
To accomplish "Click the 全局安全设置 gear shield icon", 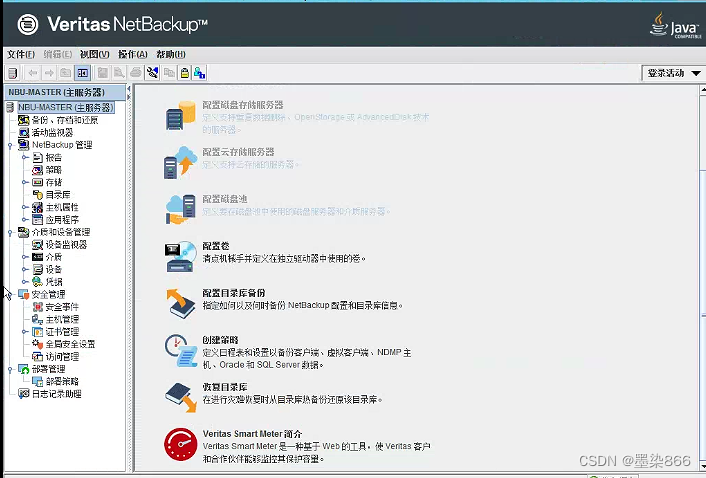I will point(38,344).
